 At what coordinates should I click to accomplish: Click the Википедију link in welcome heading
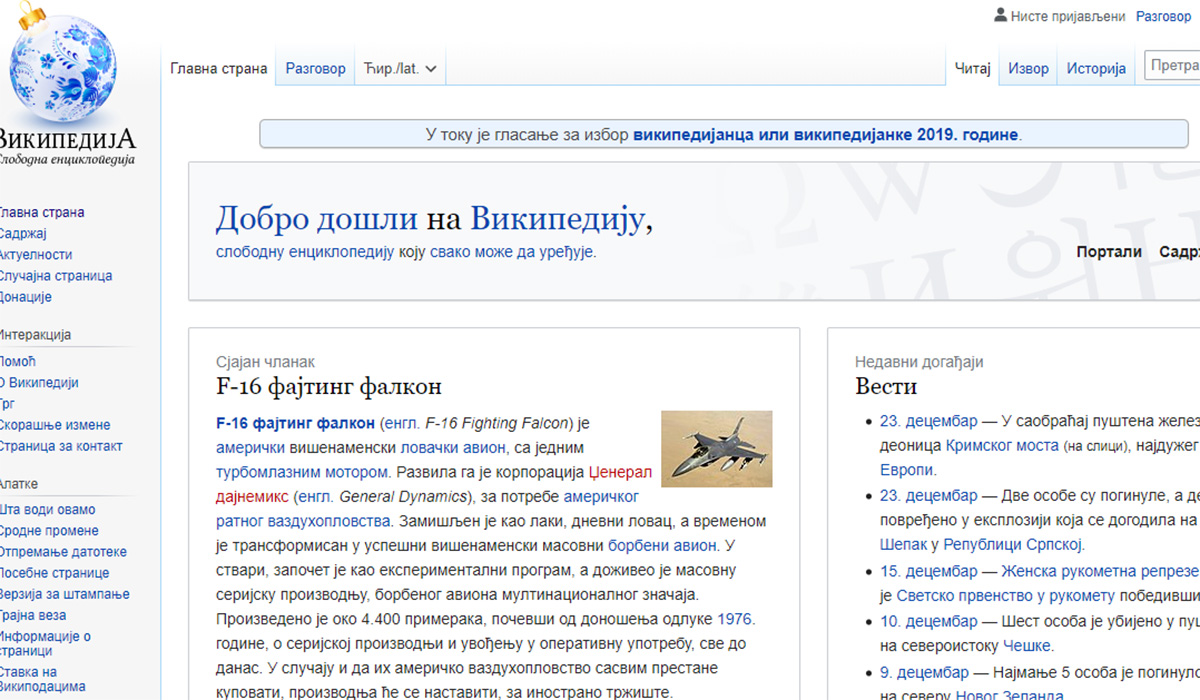click(558, 219)
